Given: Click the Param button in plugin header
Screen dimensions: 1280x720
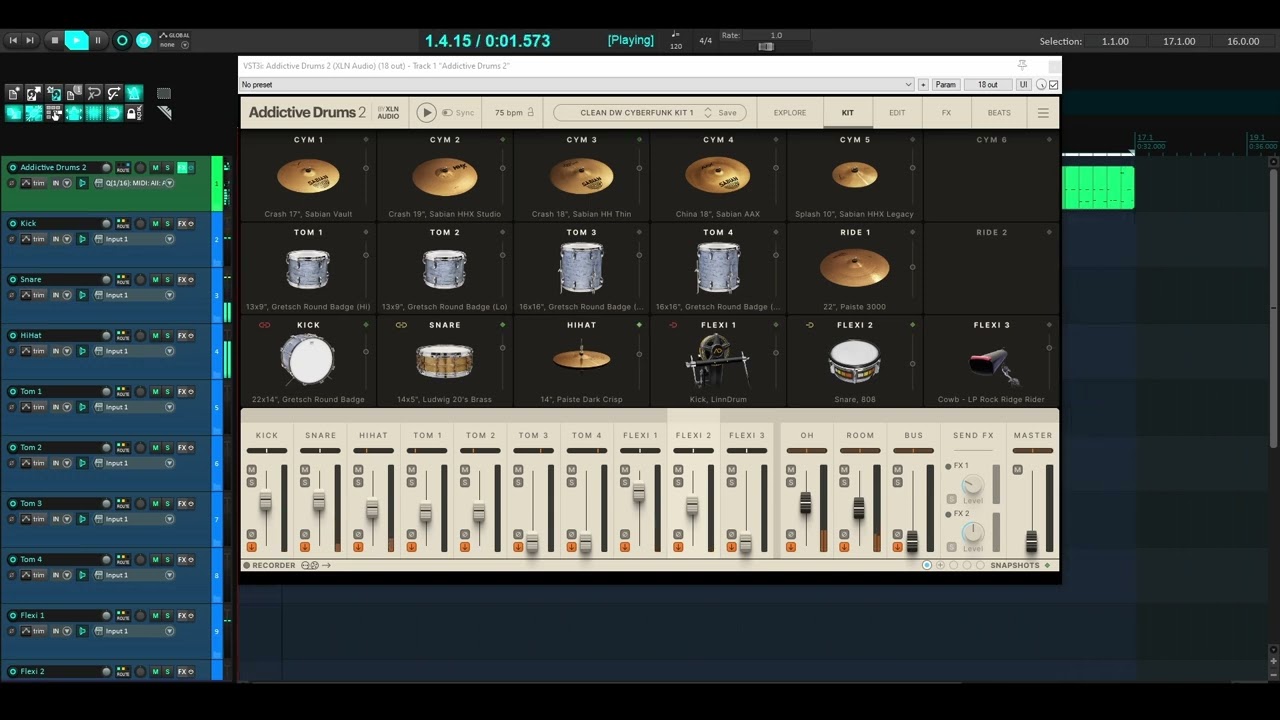Looking at the screenshot, I should click(x=945, y=85).
